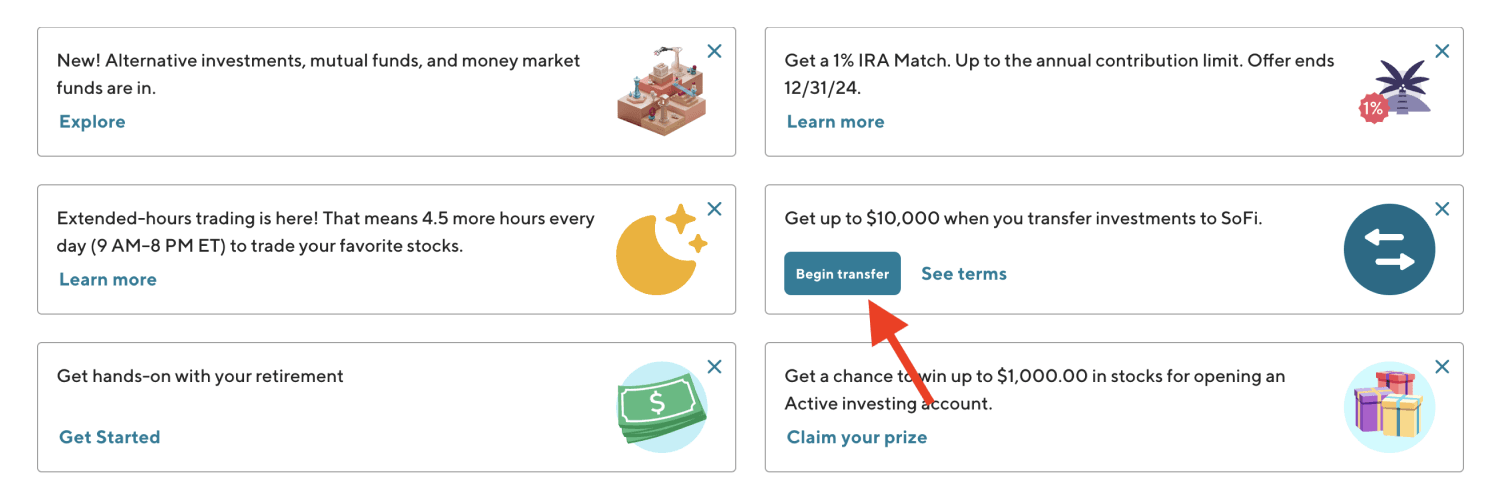Viewport: 1500px width, 500px height.
Task: Click the gift boxes icon
Action: click(1389, 407)
